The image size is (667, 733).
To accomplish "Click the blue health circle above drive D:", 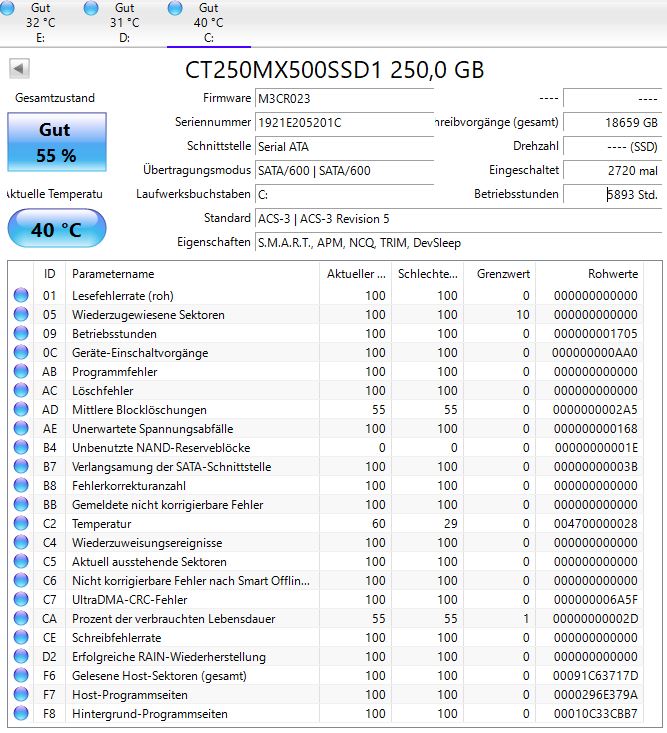I will [x=91, y=7].
